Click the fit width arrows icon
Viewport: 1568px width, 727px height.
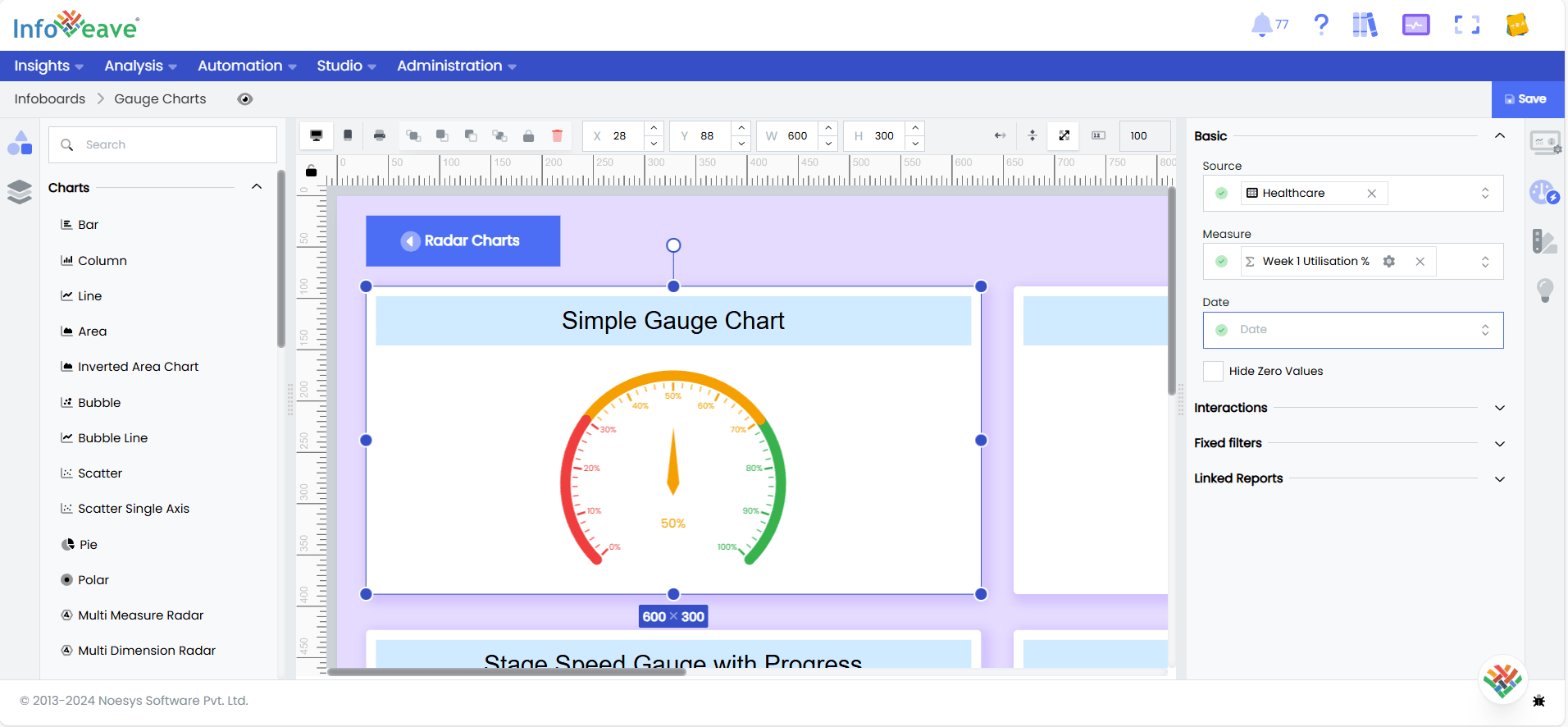point(1000,135)
